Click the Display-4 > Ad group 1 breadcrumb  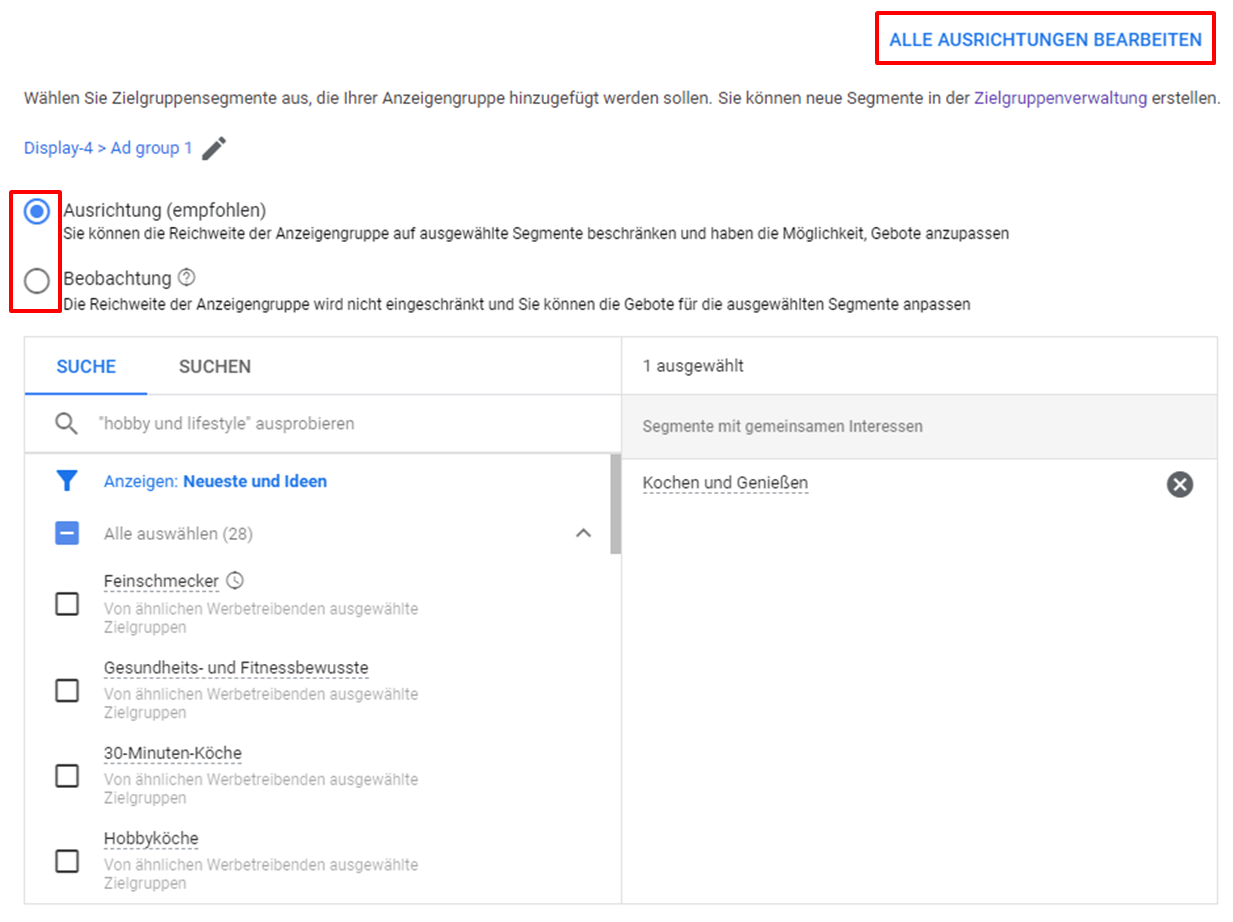108,149
